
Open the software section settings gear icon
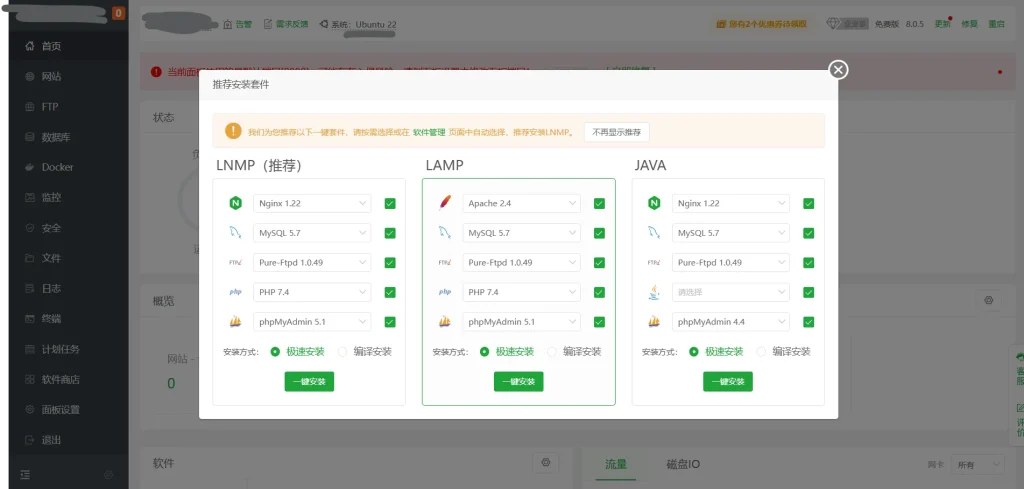546,463
